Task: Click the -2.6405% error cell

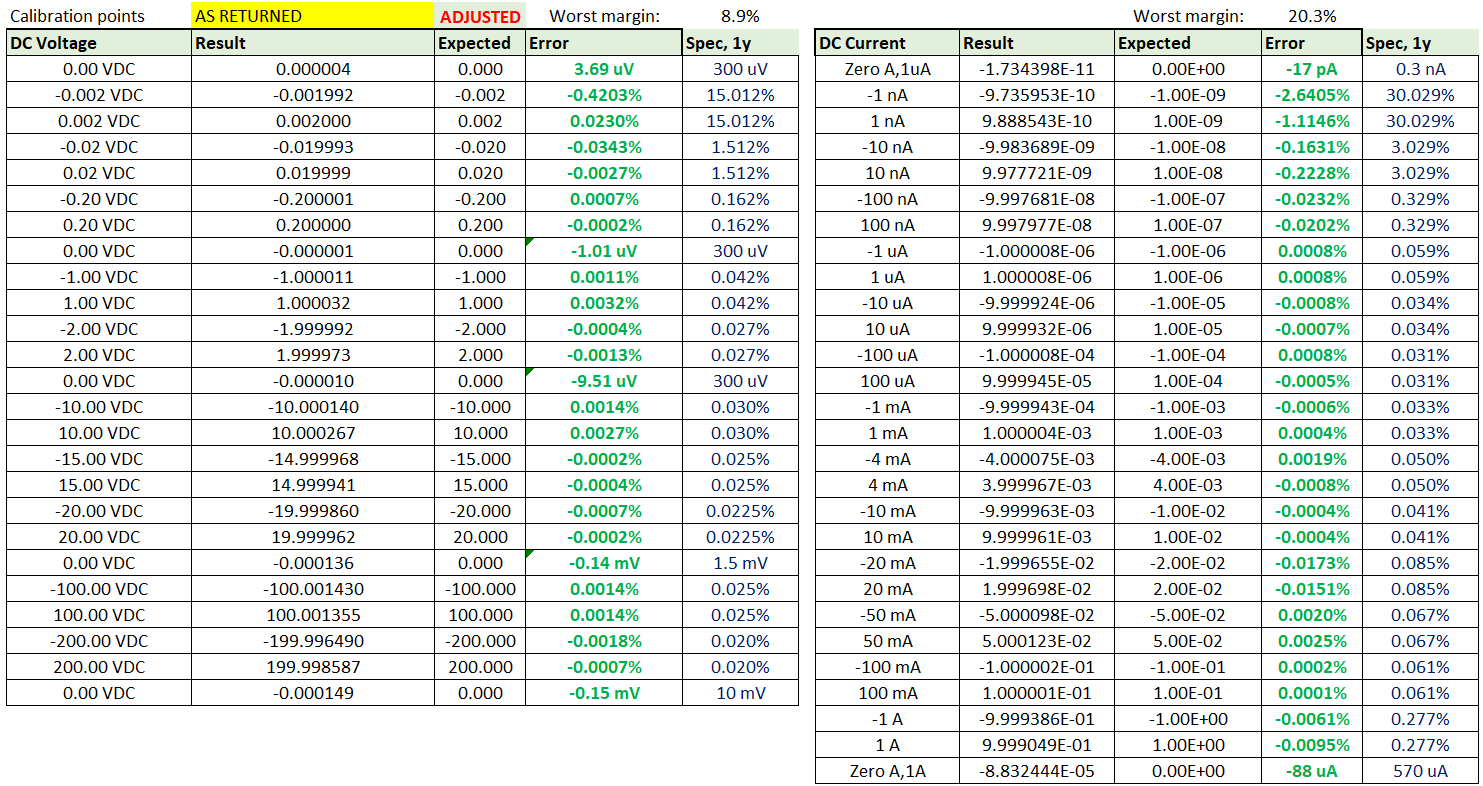Action: click(x=1312, y=95)
